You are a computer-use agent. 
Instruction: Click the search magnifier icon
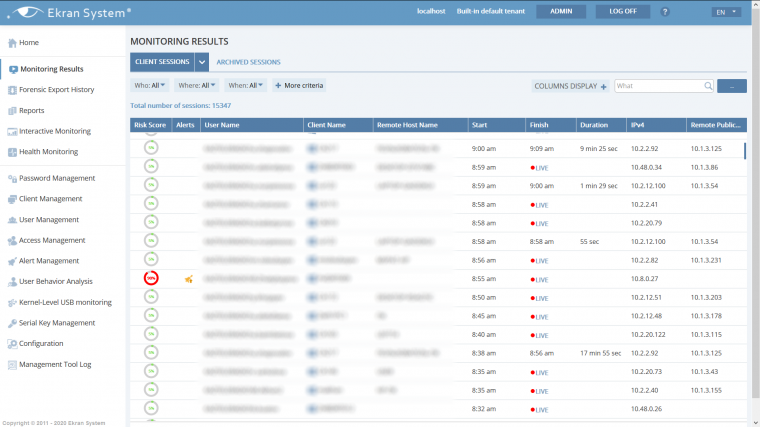click(x=708, y=86)
